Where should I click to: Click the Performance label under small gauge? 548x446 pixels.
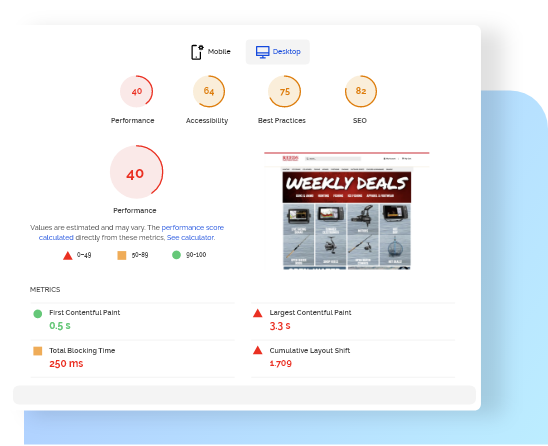click(x=132, y=121)
